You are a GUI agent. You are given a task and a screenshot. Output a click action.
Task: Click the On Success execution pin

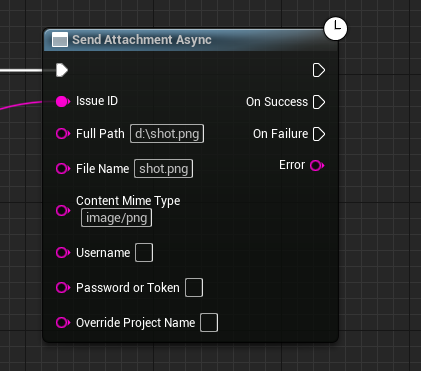click(319, 102)
